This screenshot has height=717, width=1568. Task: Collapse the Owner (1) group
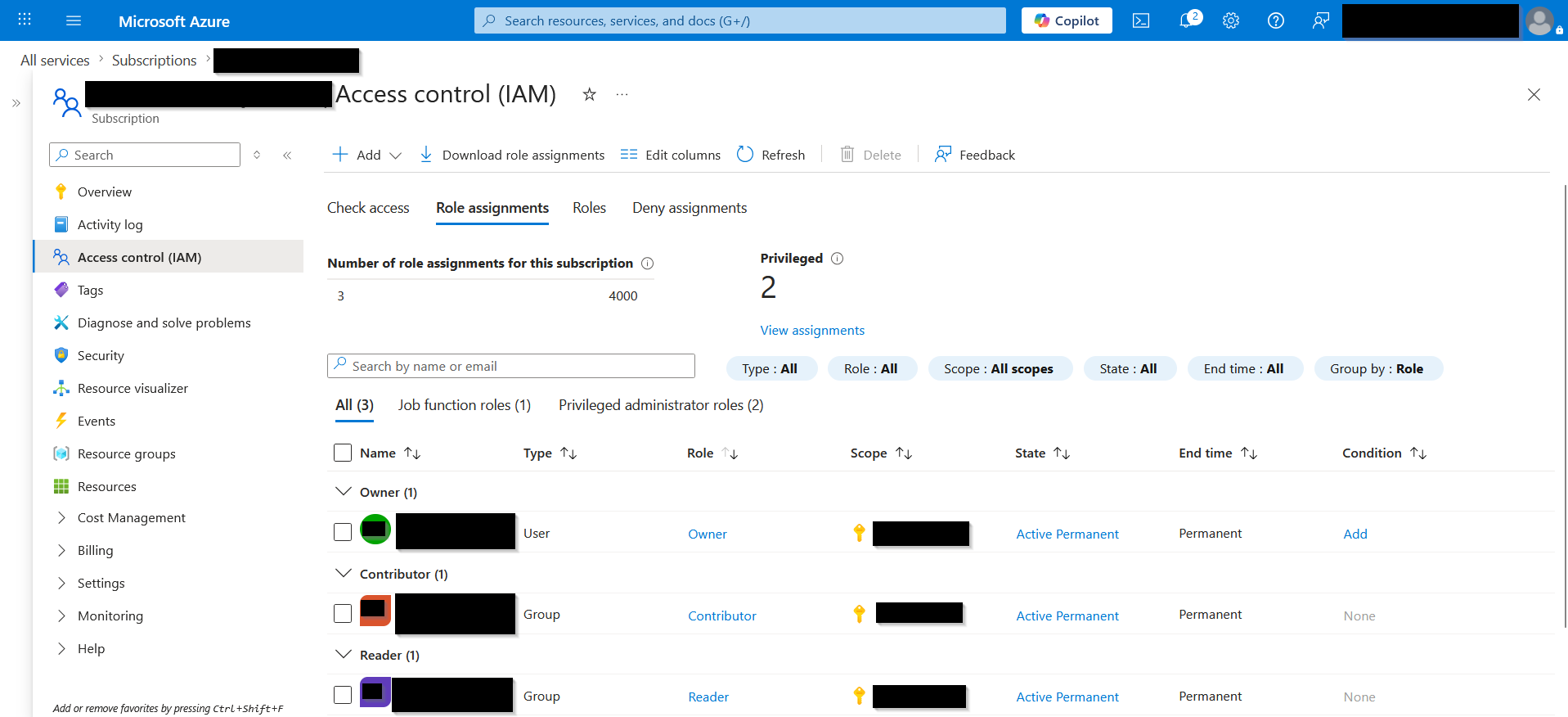pyautogui.click(x=344, y=491)
